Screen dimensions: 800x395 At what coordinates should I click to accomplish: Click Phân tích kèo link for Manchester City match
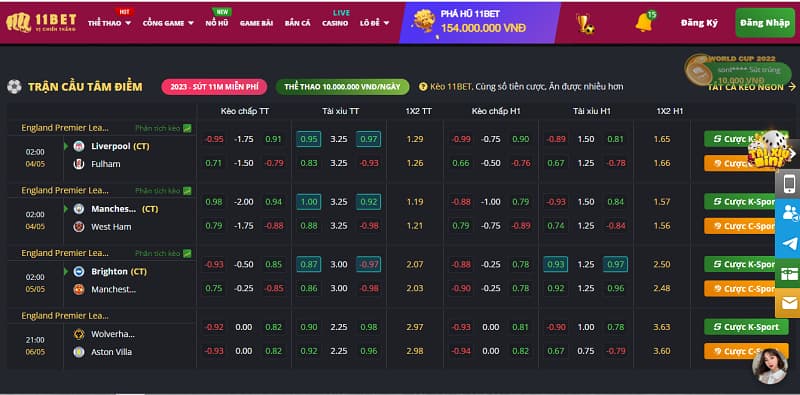click(158, 191)
